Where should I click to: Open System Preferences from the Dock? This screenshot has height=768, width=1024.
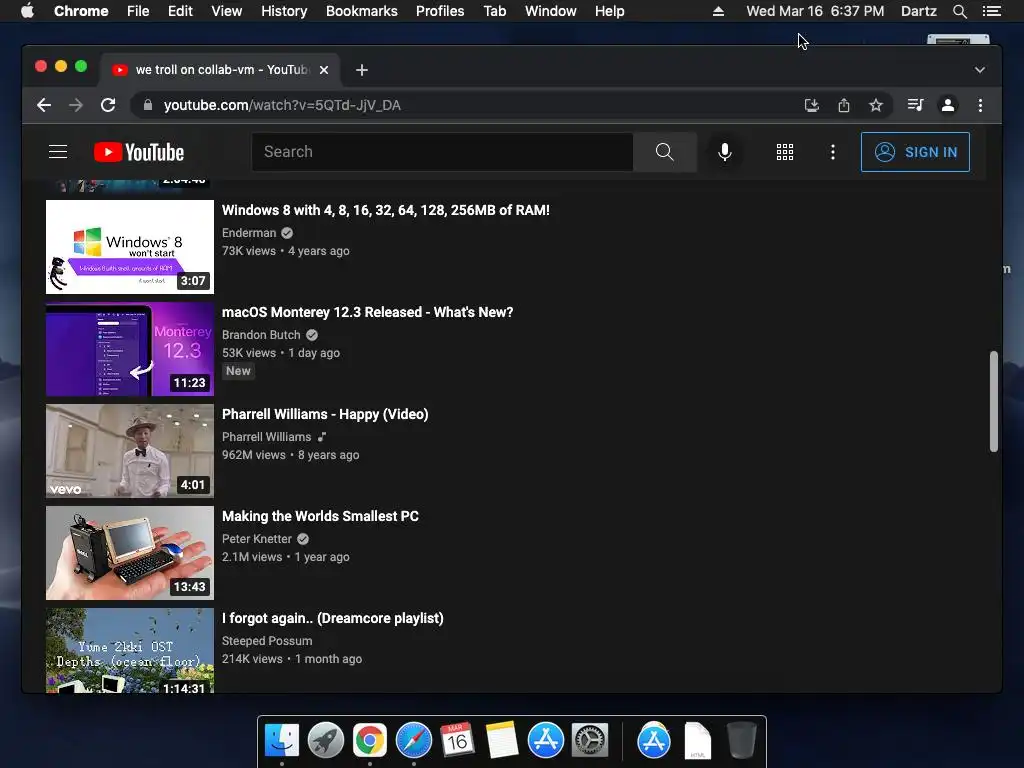(x=590, y=741)
